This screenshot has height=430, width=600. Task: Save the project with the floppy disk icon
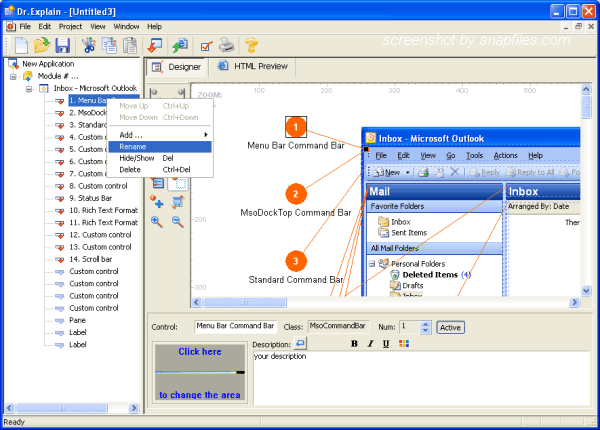pos(63,45)
